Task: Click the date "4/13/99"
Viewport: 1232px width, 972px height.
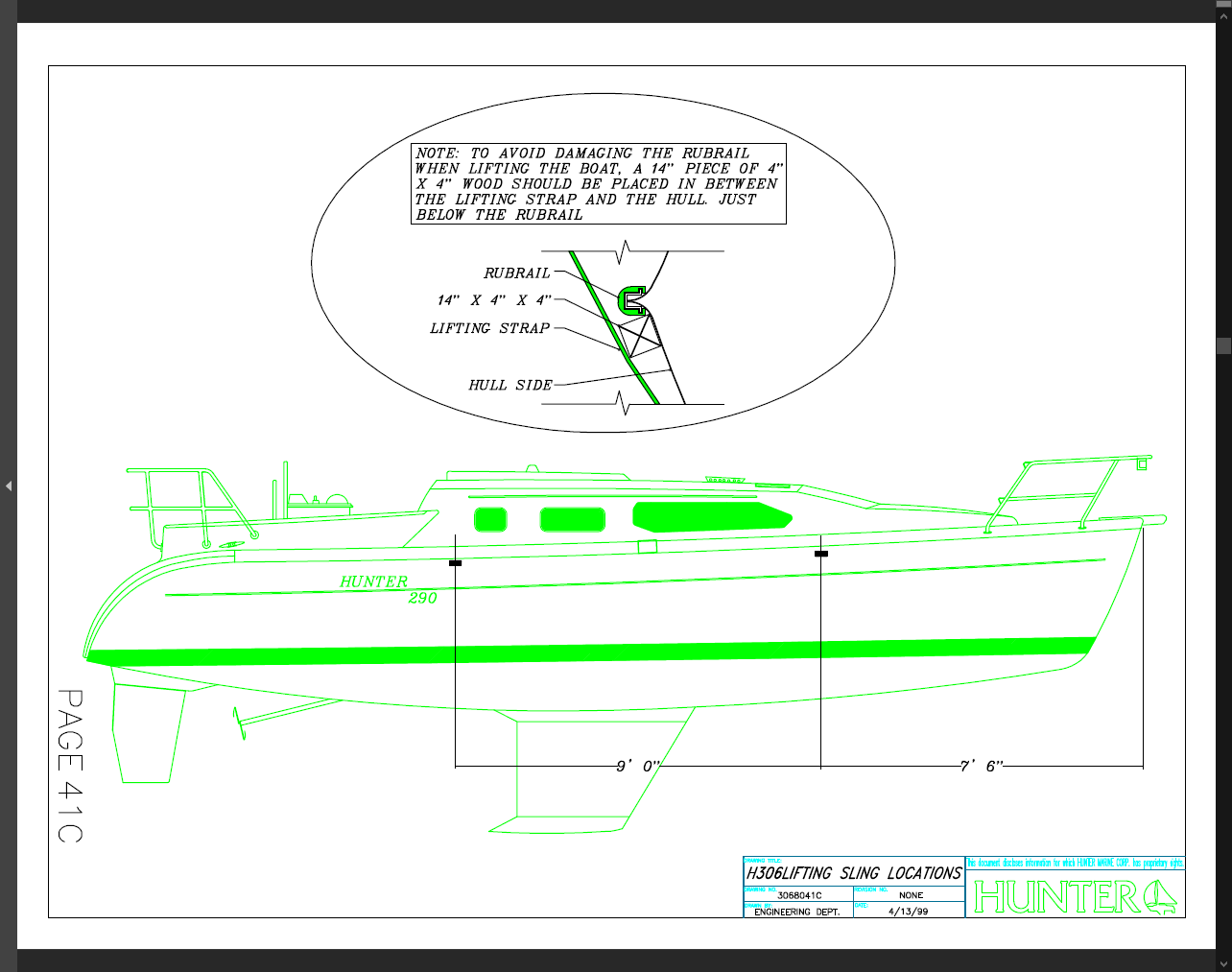Action: [x=909, y=912]
